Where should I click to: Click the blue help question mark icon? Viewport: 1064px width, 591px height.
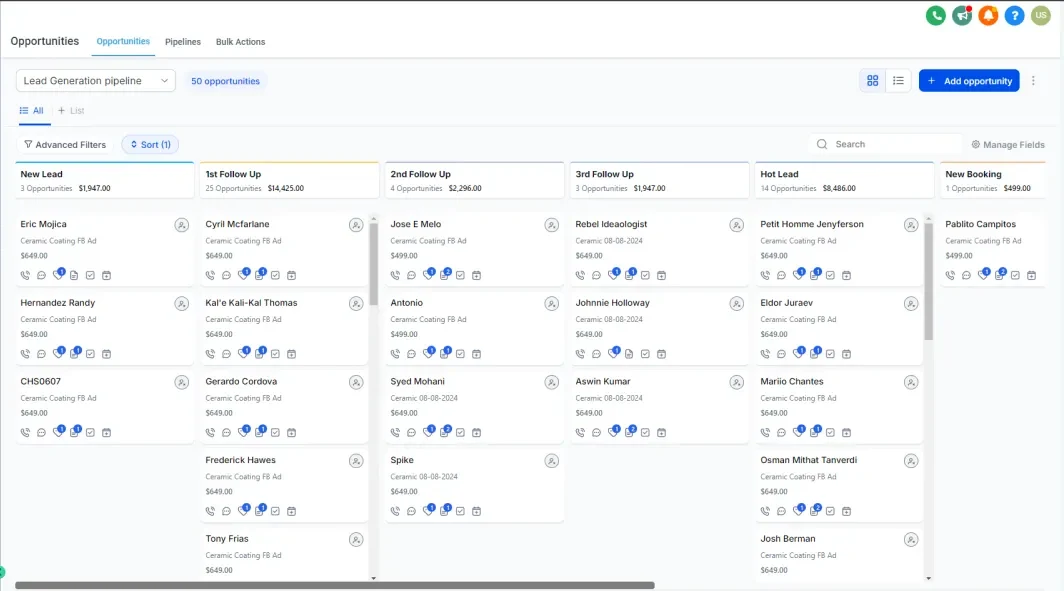1014,15
